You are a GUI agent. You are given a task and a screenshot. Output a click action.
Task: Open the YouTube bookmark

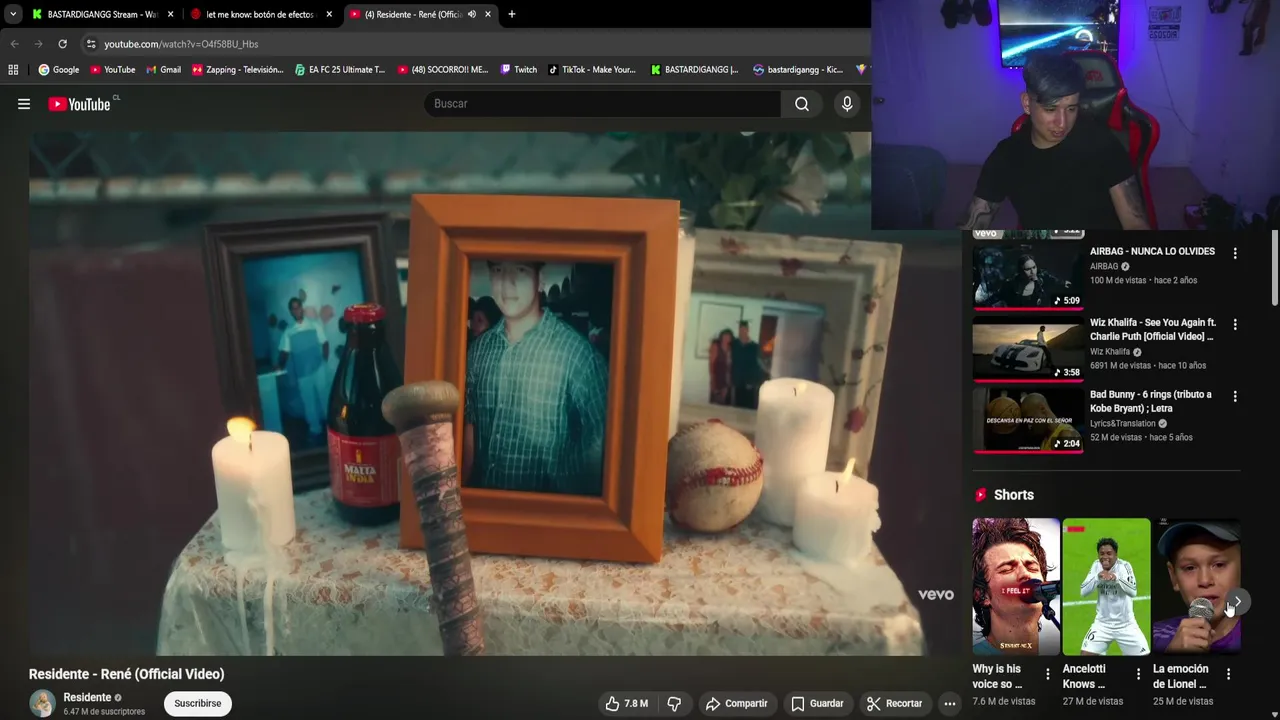point(112,70)
